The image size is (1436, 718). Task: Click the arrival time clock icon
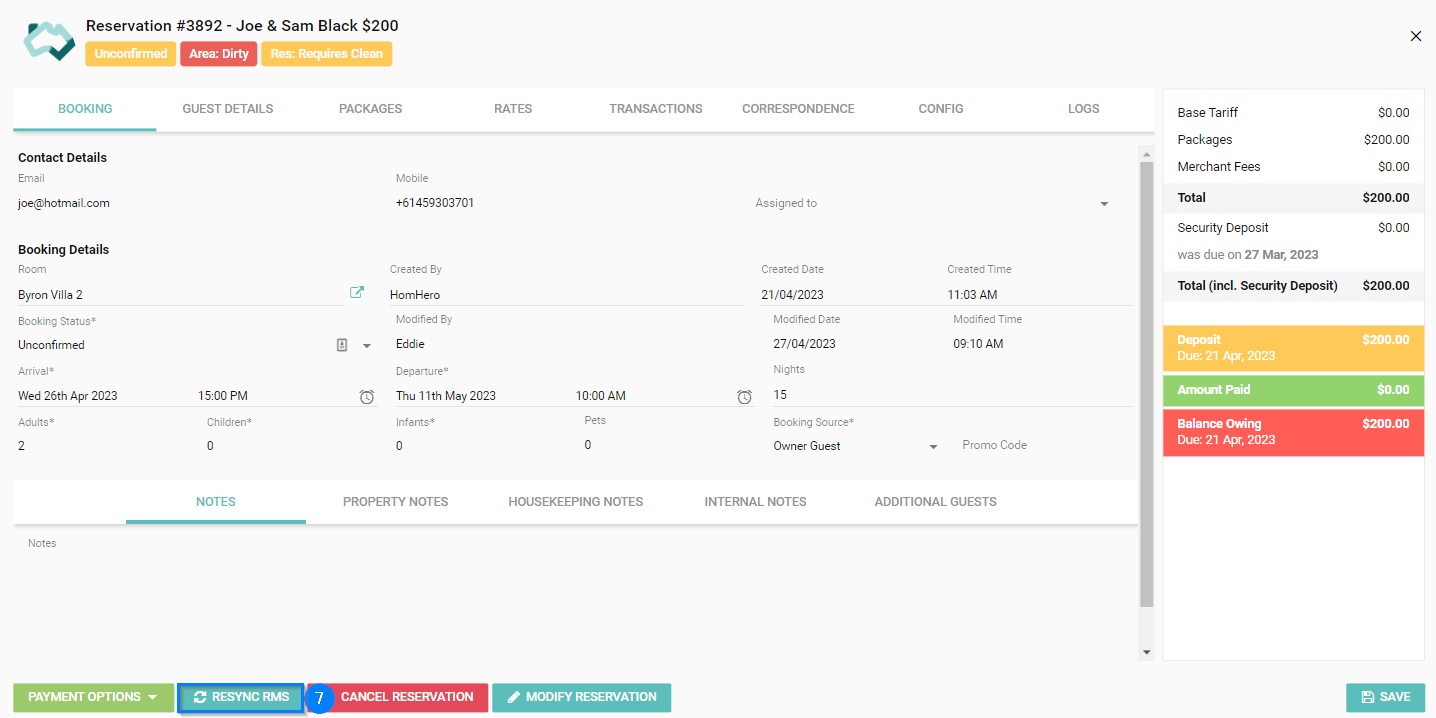367,397
